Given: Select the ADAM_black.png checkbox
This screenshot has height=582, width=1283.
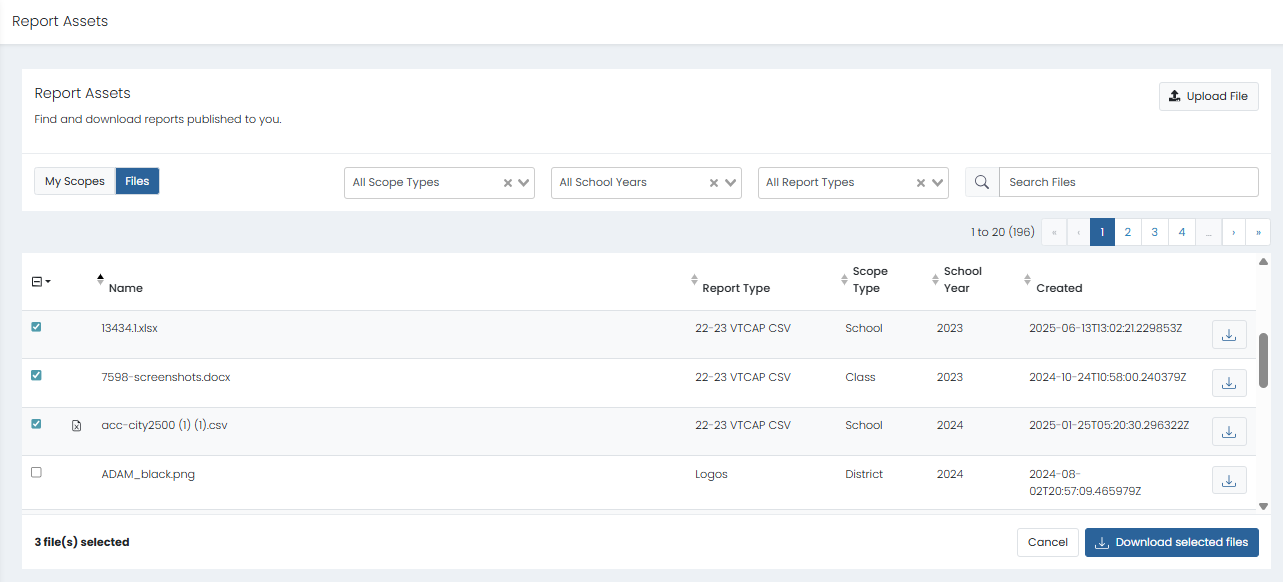Looking at the screenshot, I should click(x=37, y=472).
